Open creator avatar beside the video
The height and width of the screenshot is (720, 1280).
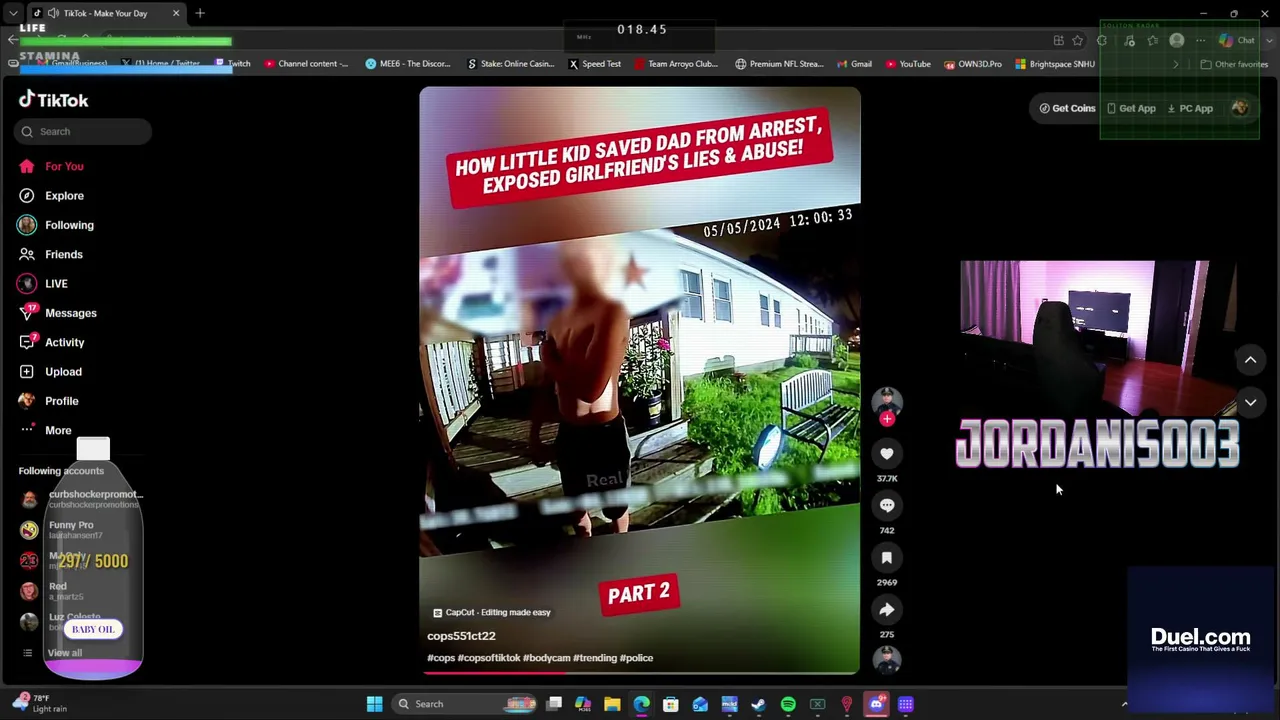[887, 400]
